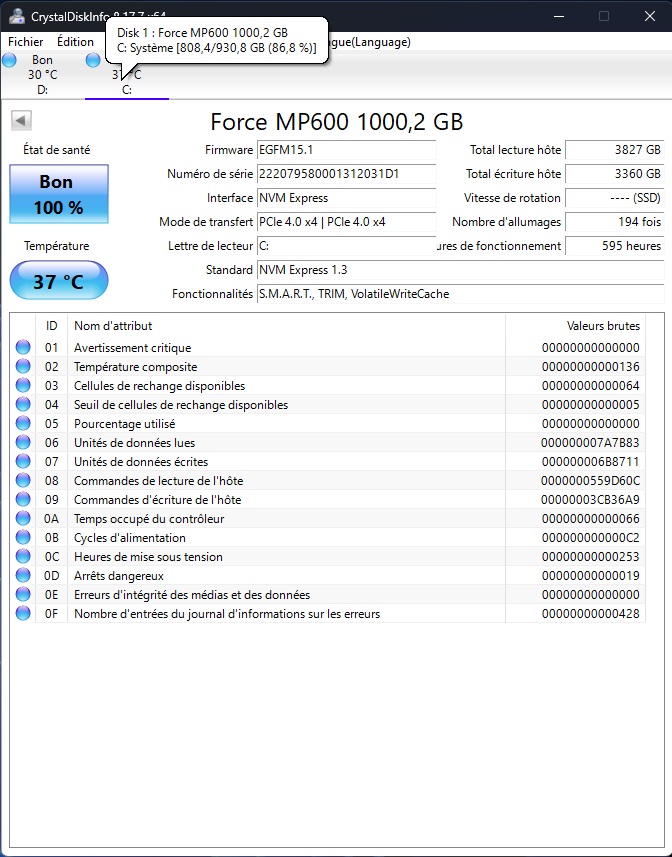Open the Fichier menu

pos(26,42)
